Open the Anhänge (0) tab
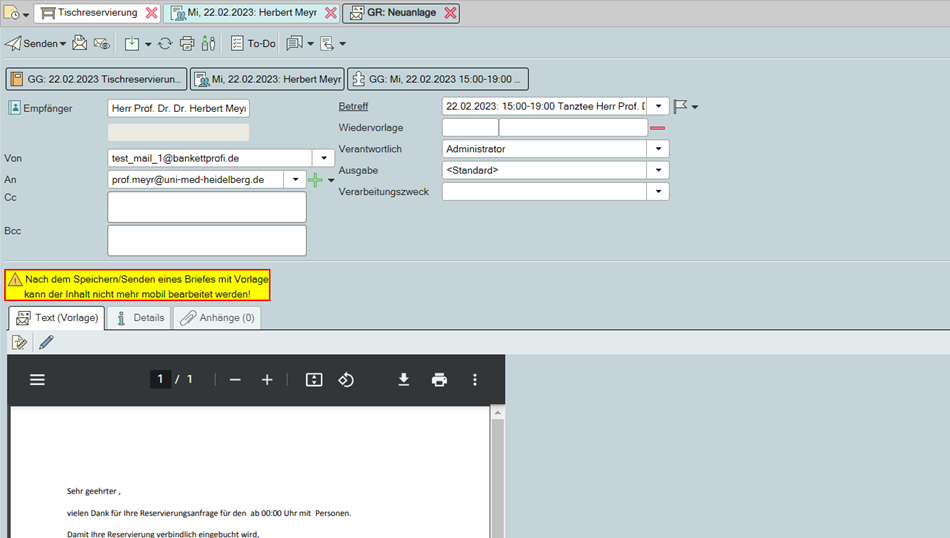The width and height of the screenshot is (950, 538). [217, 318]
